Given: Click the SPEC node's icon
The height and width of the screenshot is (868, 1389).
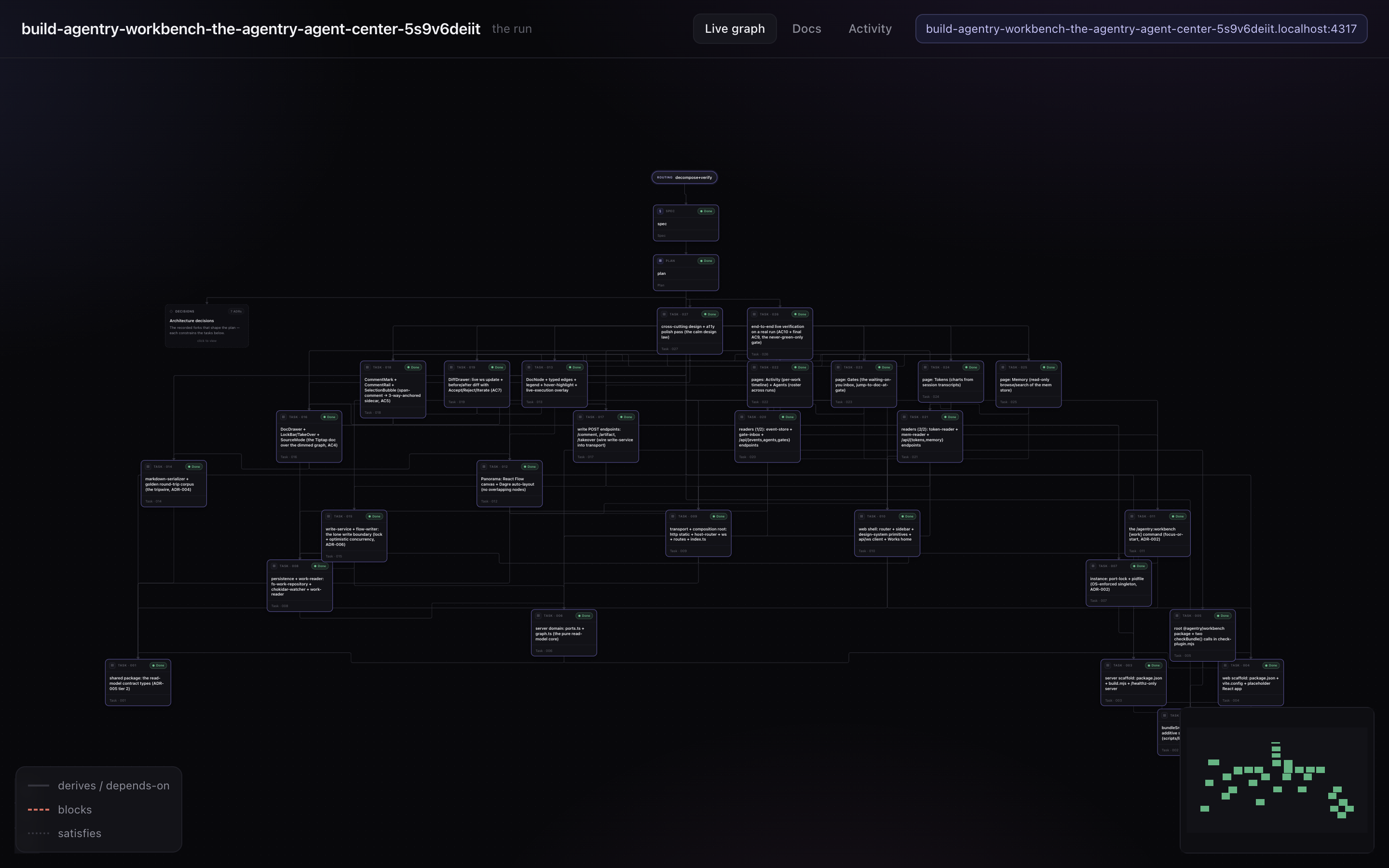Looking at the screenshot, I should point(660,211).
